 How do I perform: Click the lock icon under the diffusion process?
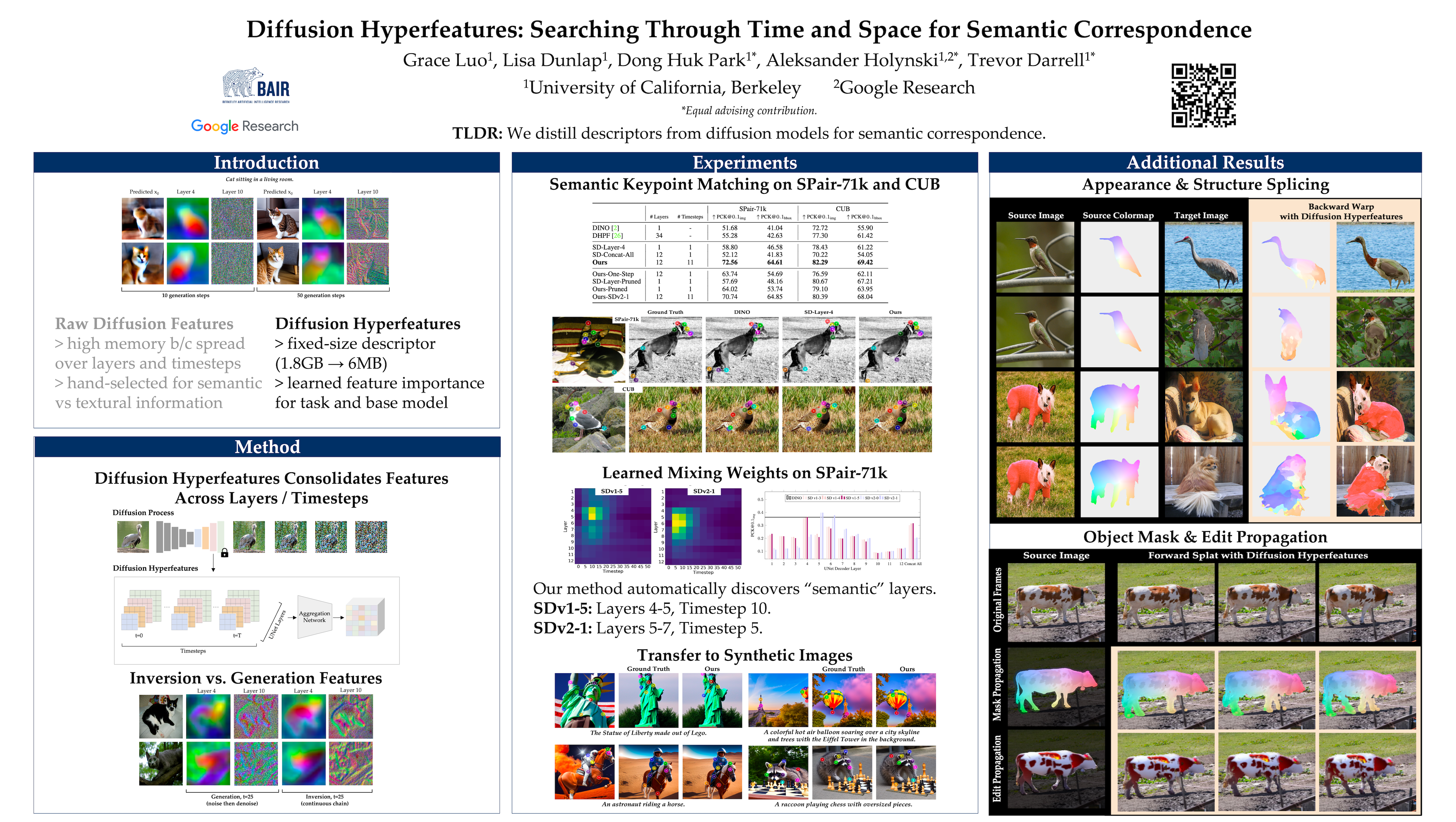point(224,553)
